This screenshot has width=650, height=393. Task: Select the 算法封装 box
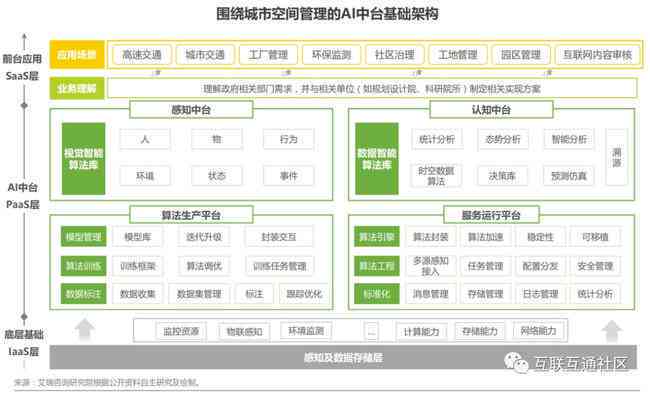point(431,237)
